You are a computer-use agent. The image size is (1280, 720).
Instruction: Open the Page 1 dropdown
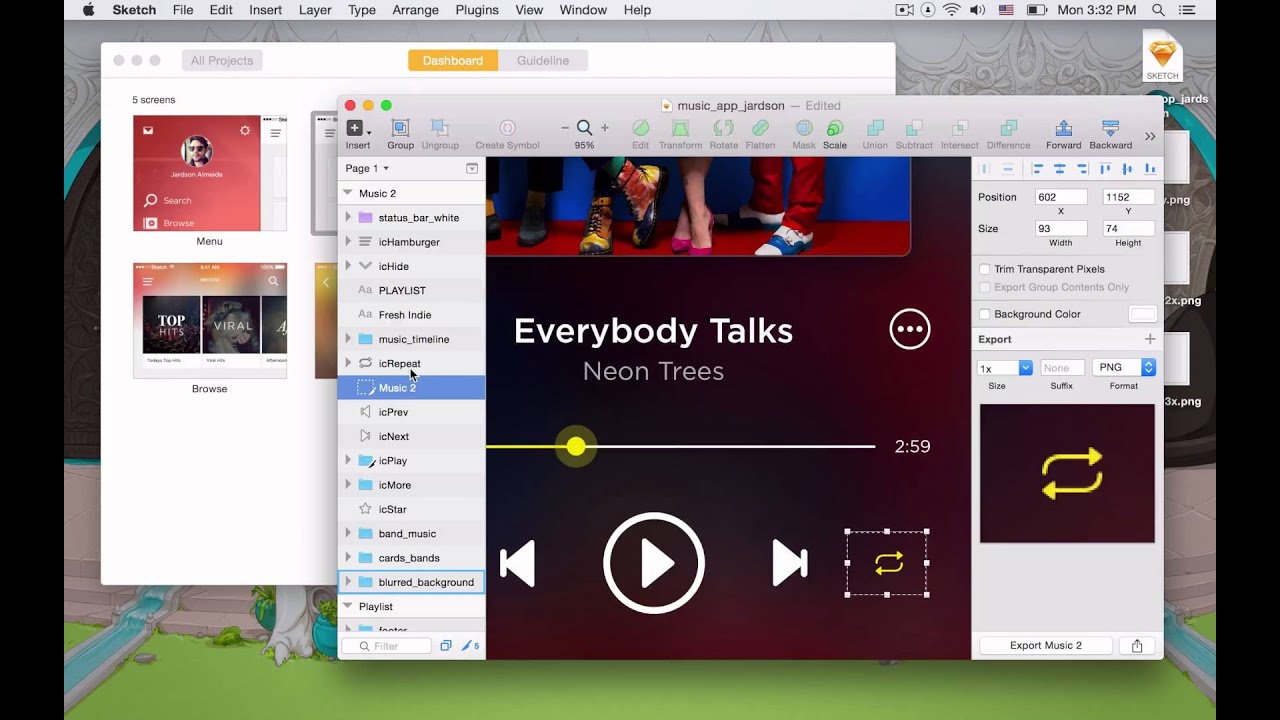[x=367, y=169]
